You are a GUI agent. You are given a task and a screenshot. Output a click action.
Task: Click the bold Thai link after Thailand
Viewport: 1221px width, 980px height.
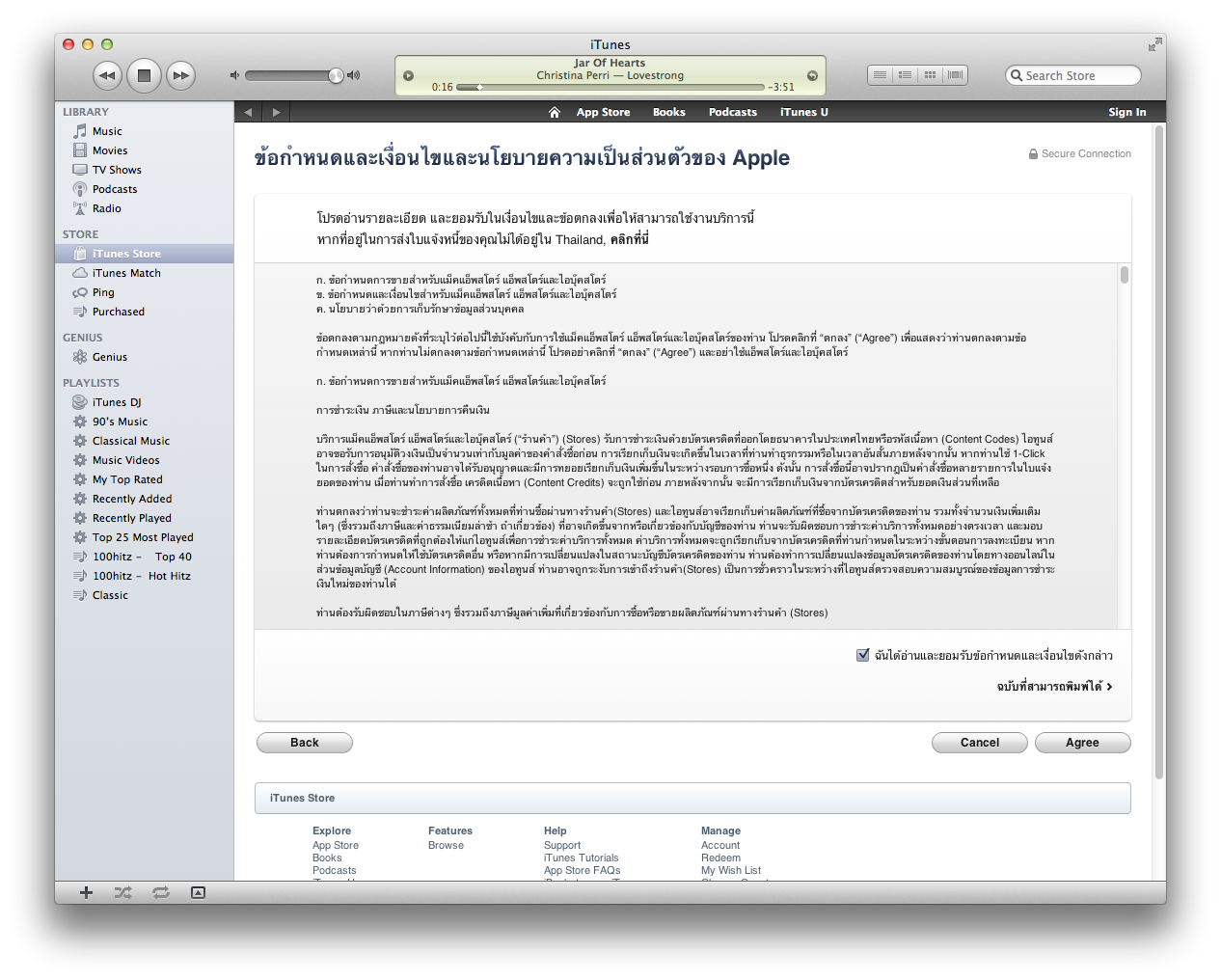630,239
